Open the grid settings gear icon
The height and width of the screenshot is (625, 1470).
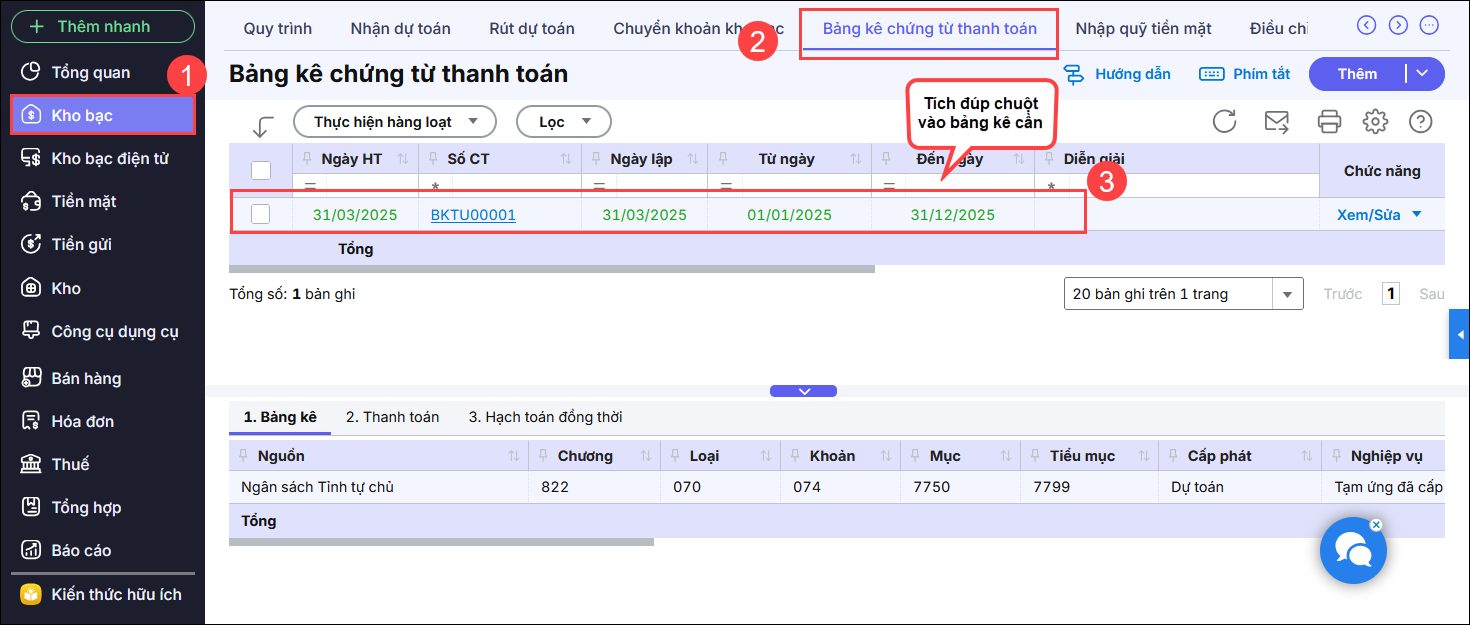(1376, 122)
